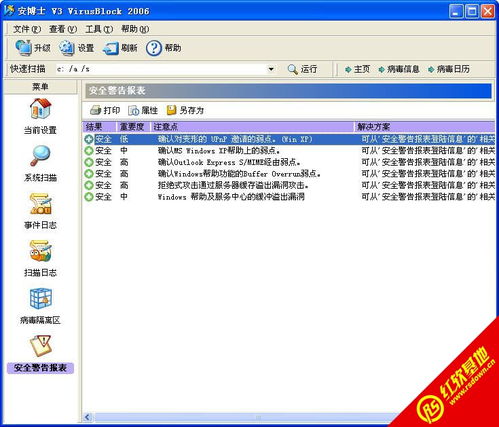Select the Outlook Express S/MIME row
This screenshot has width=499, height=427.
coord(289,162)
